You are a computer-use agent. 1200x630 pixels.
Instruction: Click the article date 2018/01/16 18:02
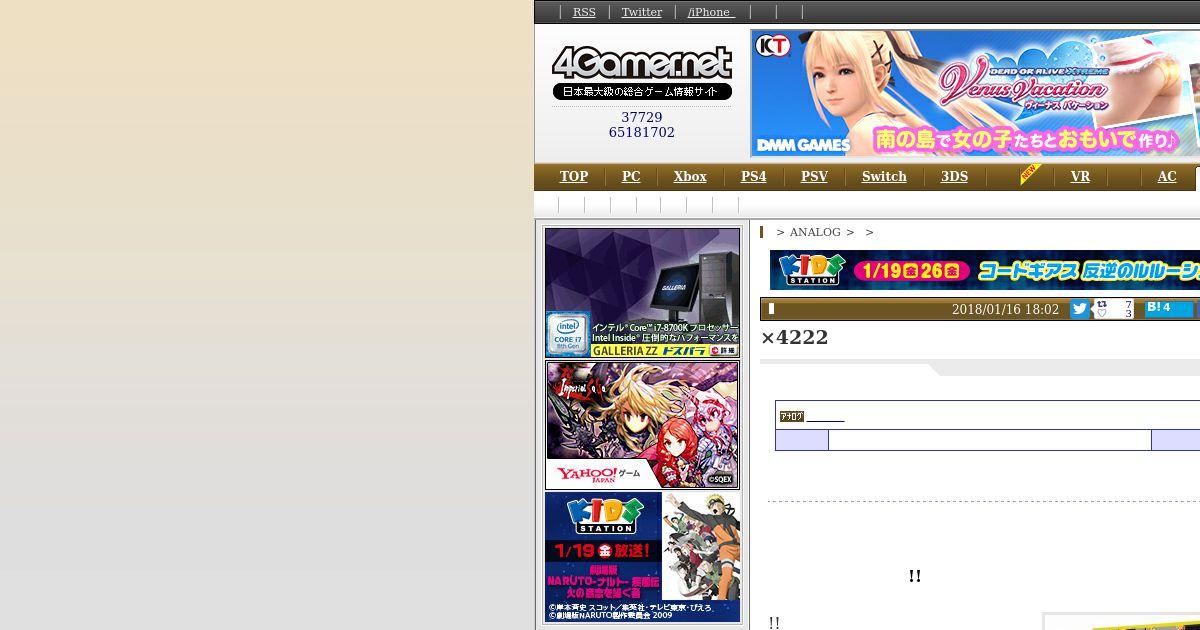[1005, 310]
